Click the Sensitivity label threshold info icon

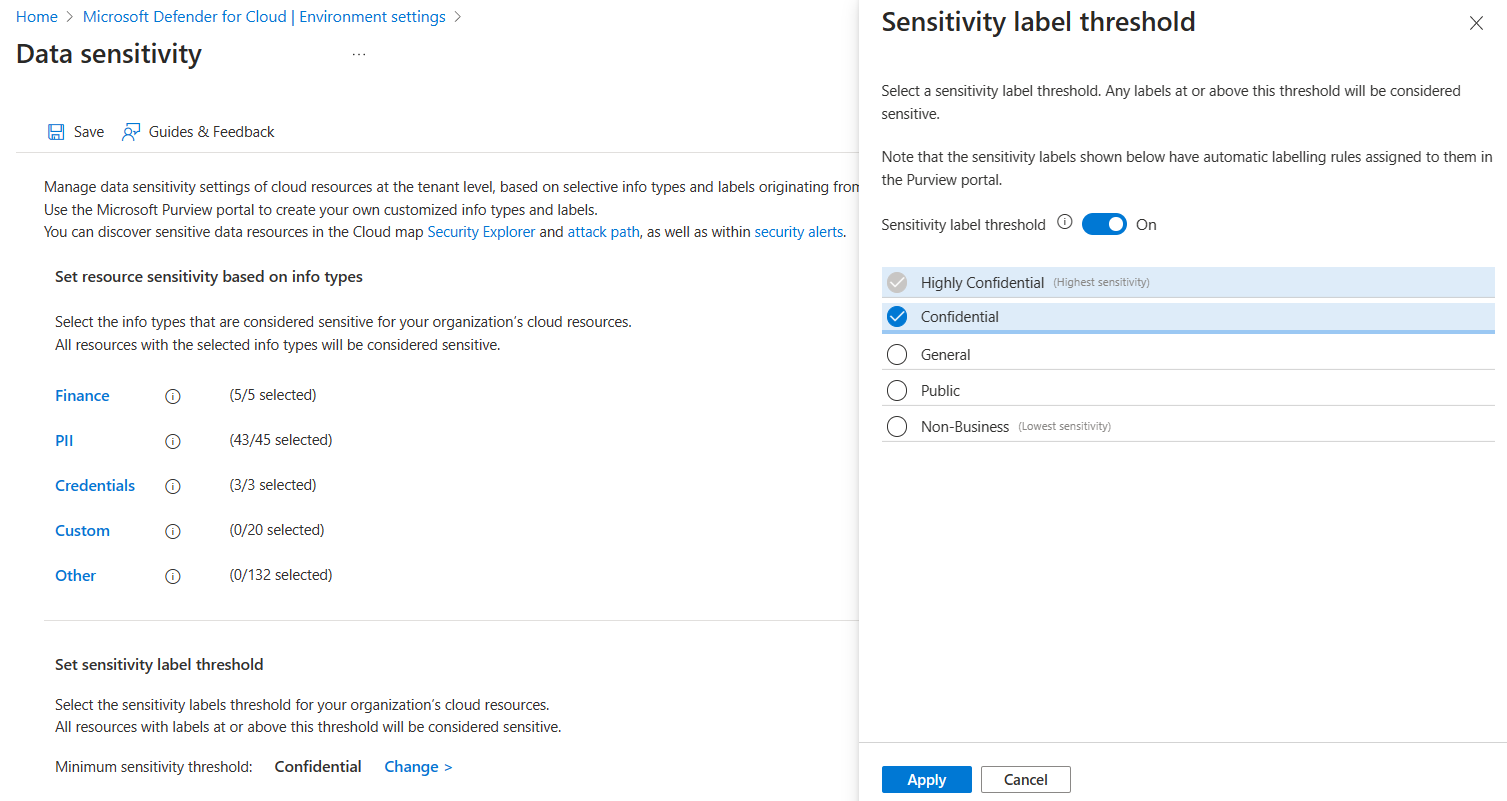[1064, 223]
